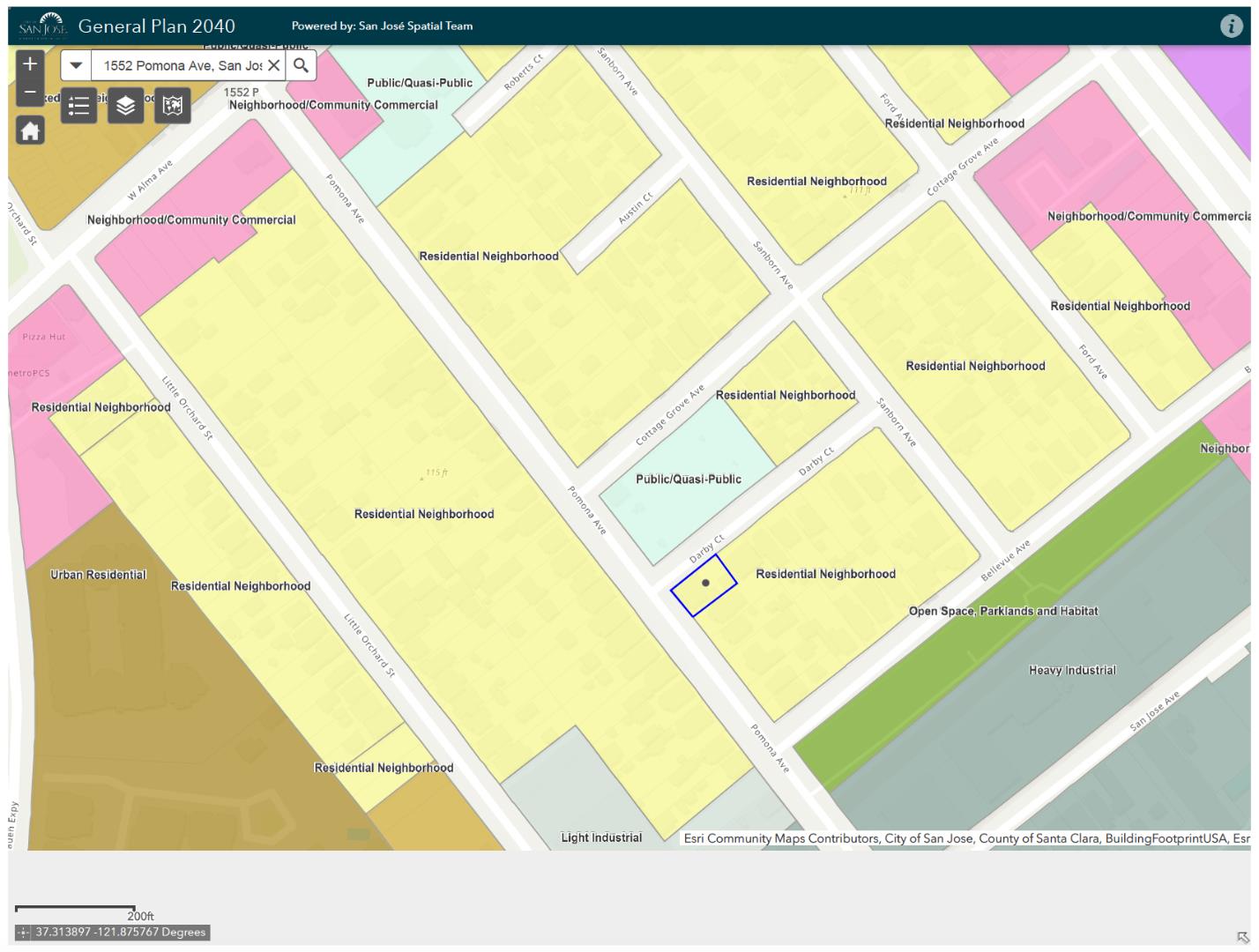Click the 1552 Pomona Ave search field
Viewport: 1259px width, 952px height.
click(x=181, y=65)
